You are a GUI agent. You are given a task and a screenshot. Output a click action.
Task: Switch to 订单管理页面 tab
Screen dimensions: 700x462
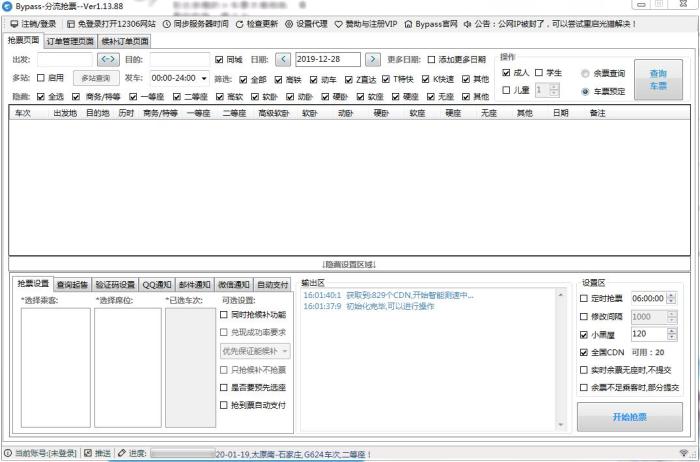70,41
